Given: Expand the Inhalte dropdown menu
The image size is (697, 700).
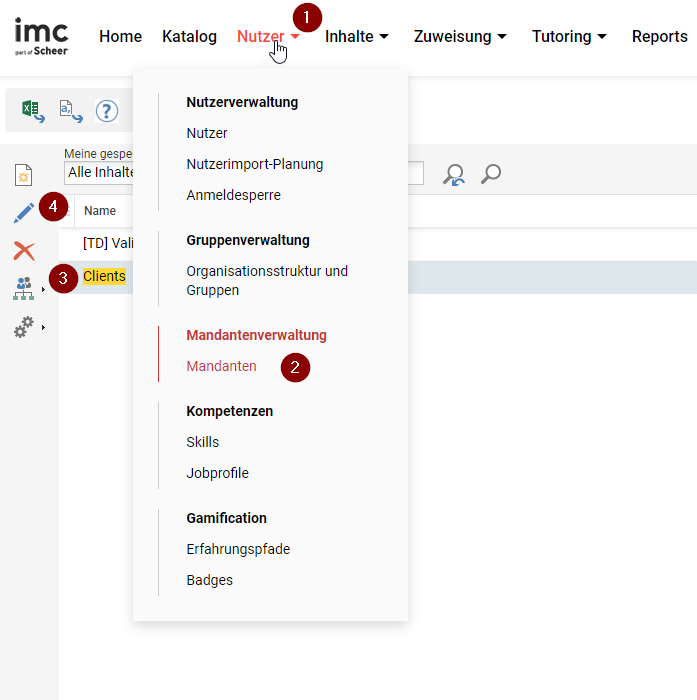Looking at the screenshot, I should click(x=356, y=37).
